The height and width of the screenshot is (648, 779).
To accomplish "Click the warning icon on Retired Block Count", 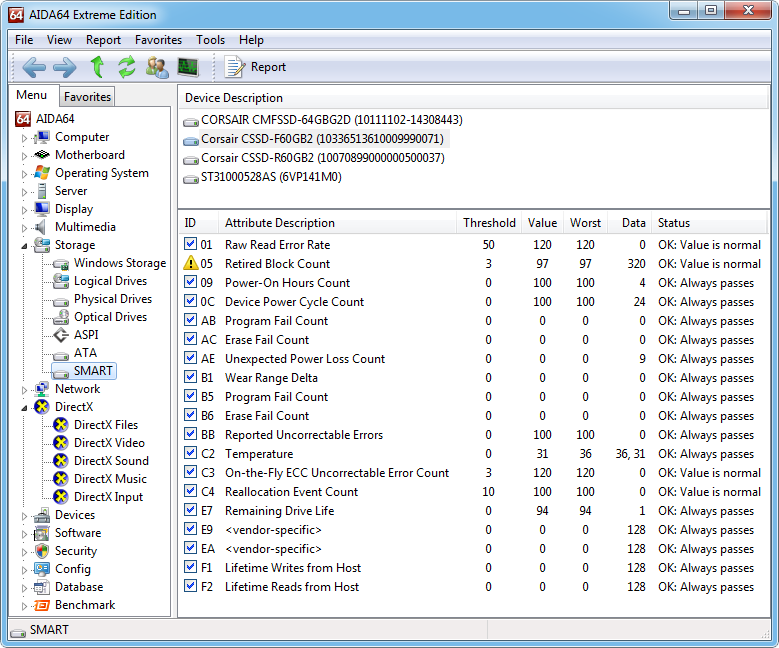I will coord(191,263).
